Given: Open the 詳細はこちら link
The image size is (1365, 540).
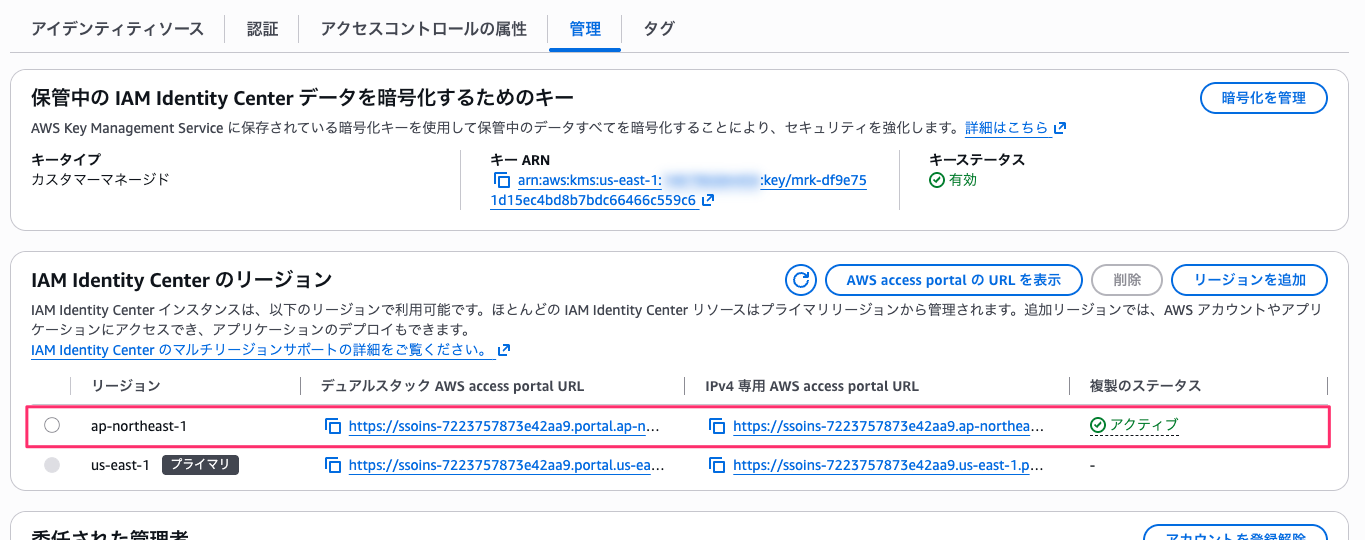Looking at the screenshot, I should click(x=1007, y=128).
